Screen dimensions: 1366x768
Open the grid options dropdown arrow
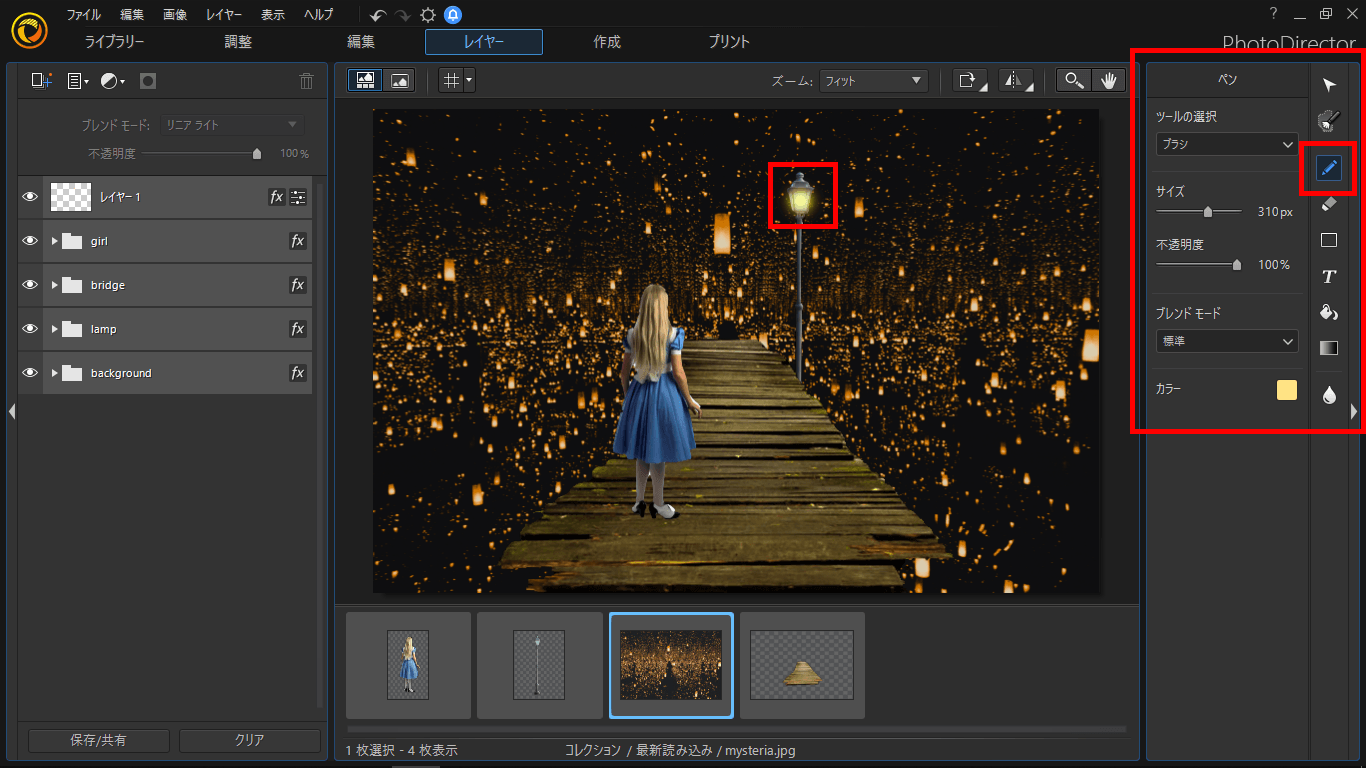click(x=468, y=81)
